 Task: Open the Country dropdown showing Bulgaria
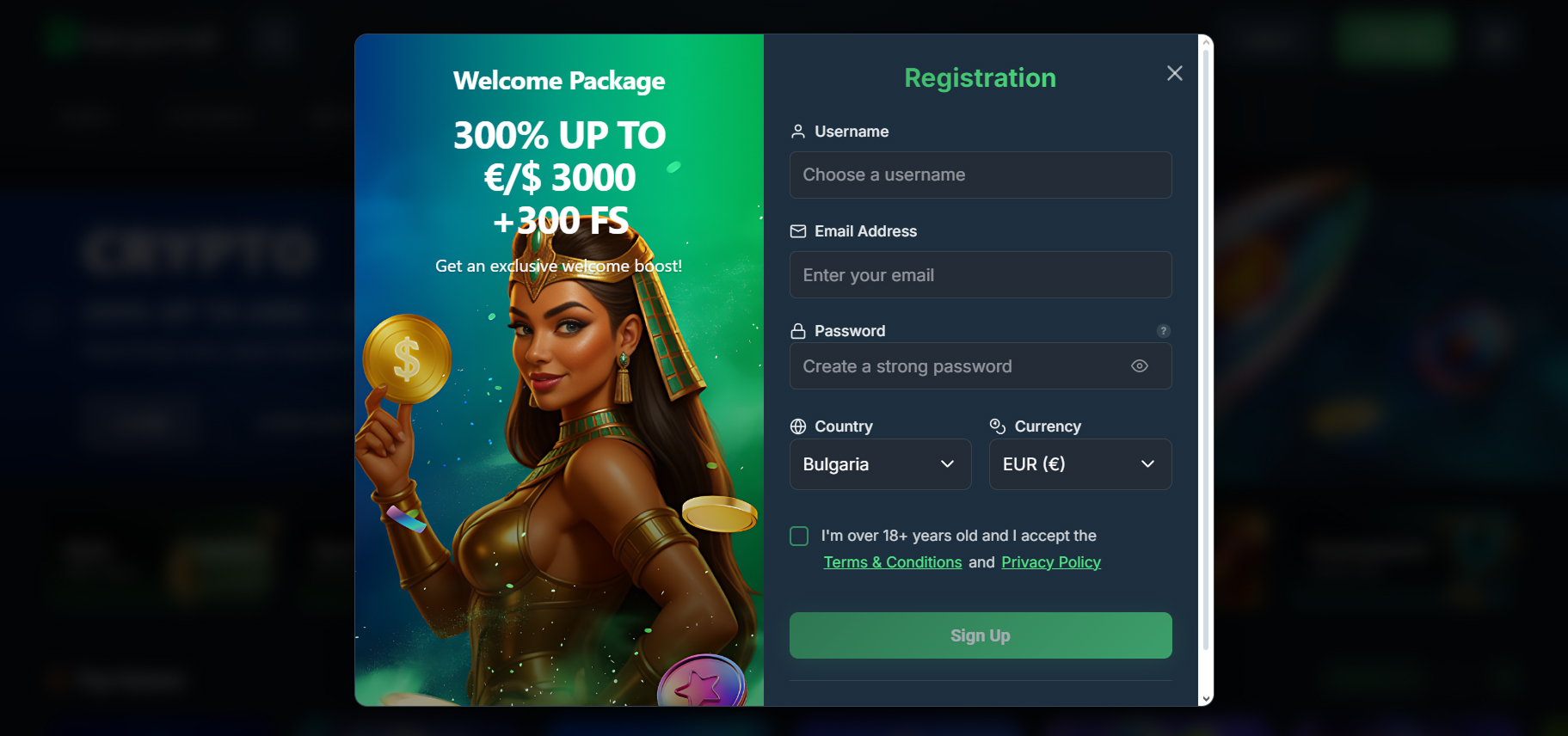[880, 464]
